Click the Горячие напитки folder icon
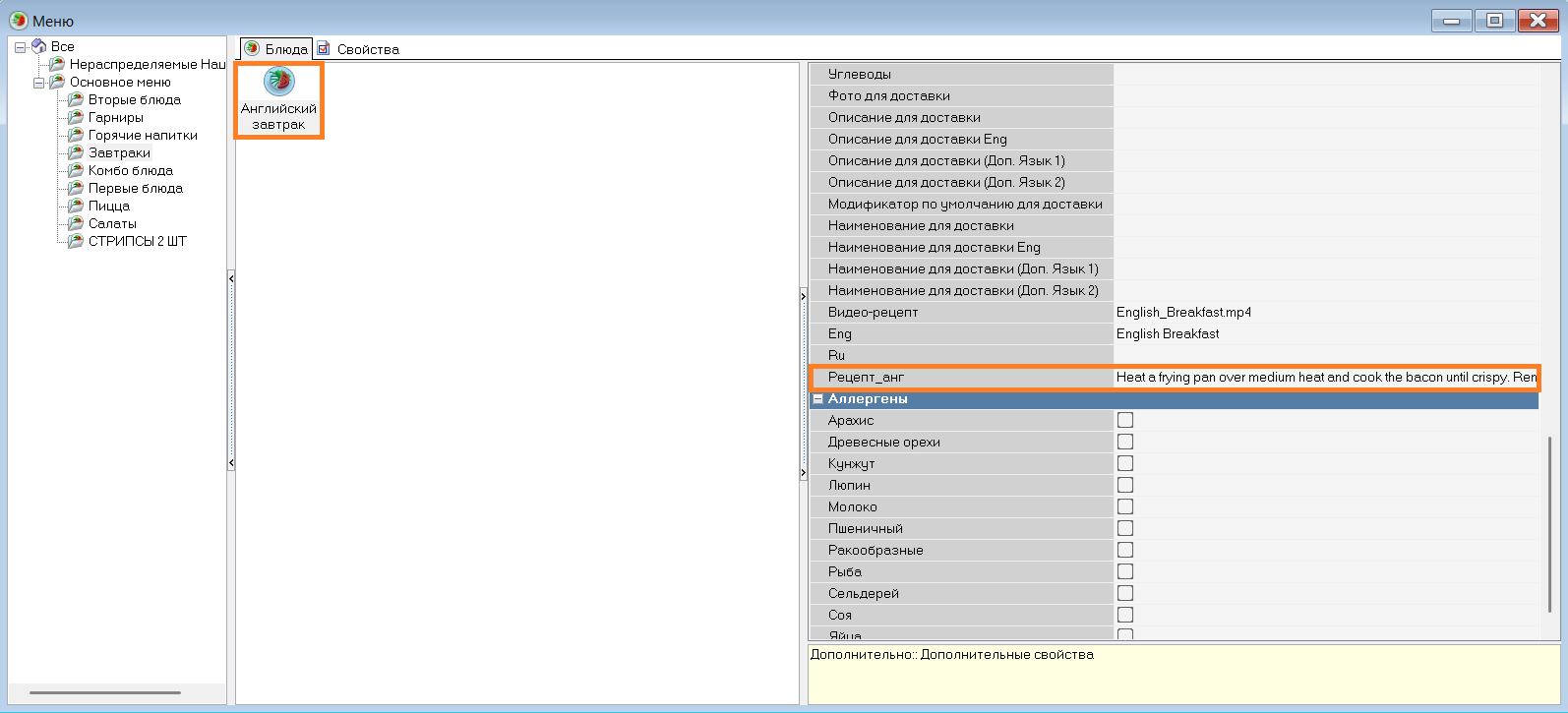 tap(76, 135)
